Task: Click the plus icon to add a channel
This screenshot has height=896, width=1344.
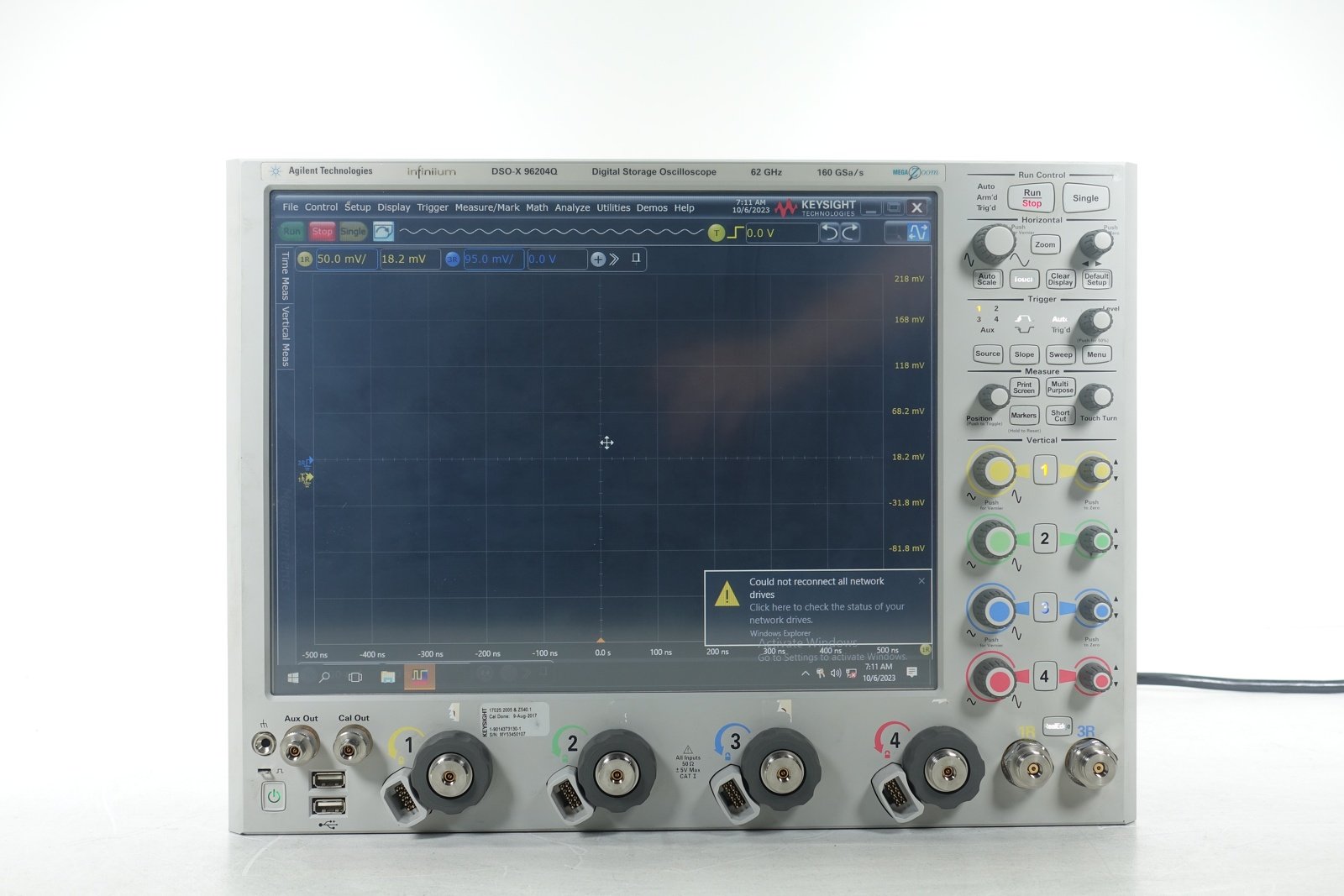Action: [x=598, y=259]
